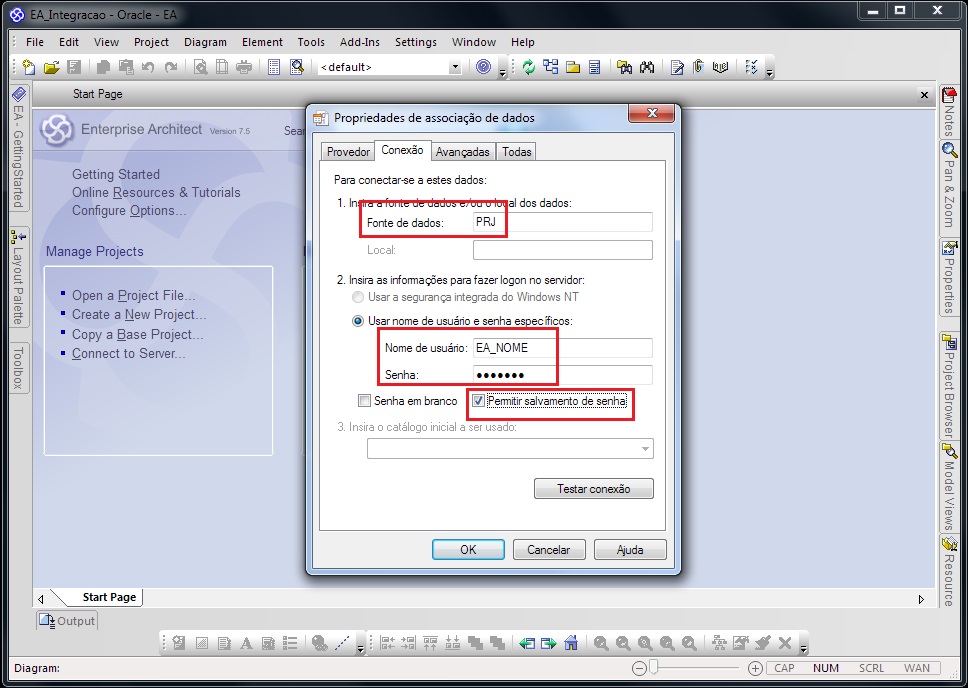Click the Print icon in the toolbar
968x688 pixels.
[244, 67]
